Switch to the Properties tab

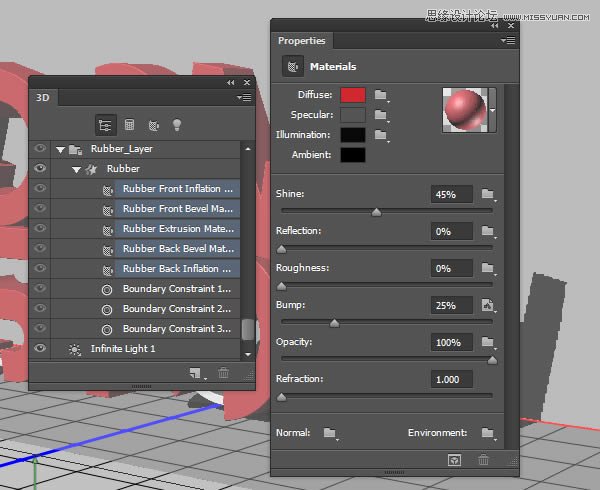coord(302,41)
